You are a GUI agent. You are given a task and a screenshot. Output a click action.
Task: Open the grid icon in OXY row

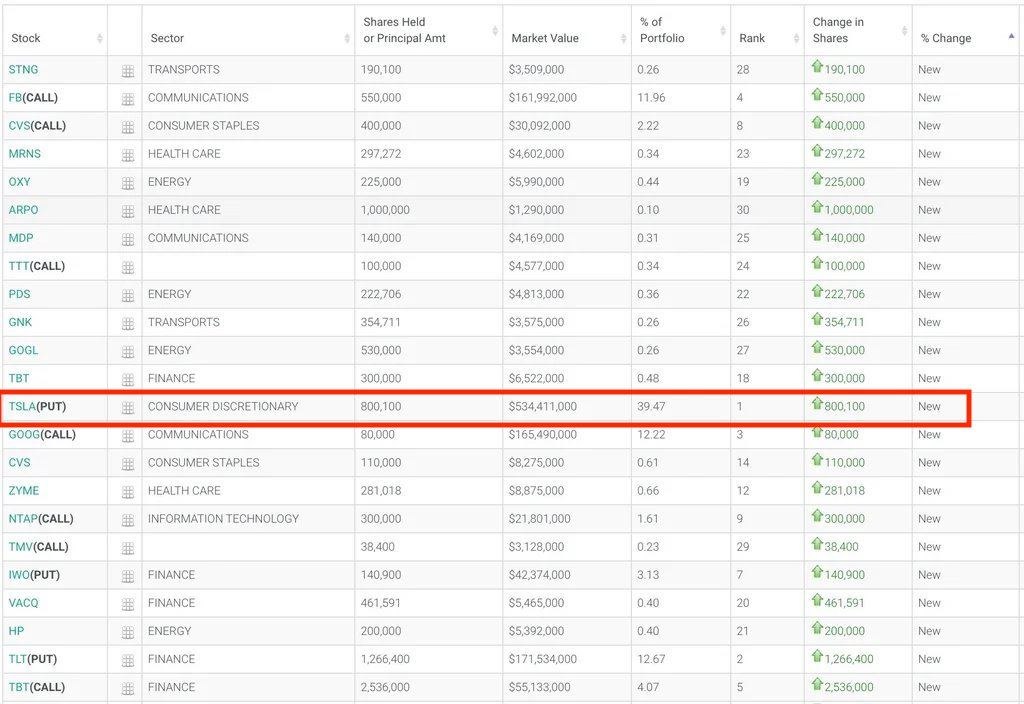[128, 184]
